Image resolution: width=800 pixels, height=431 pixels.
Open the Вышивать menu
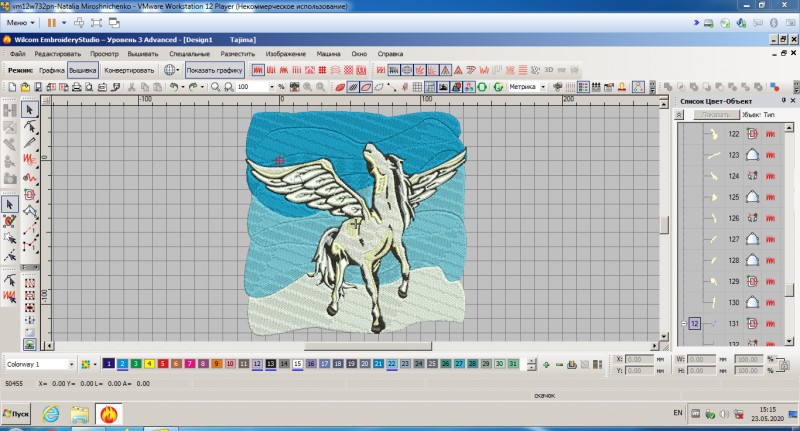143,54
